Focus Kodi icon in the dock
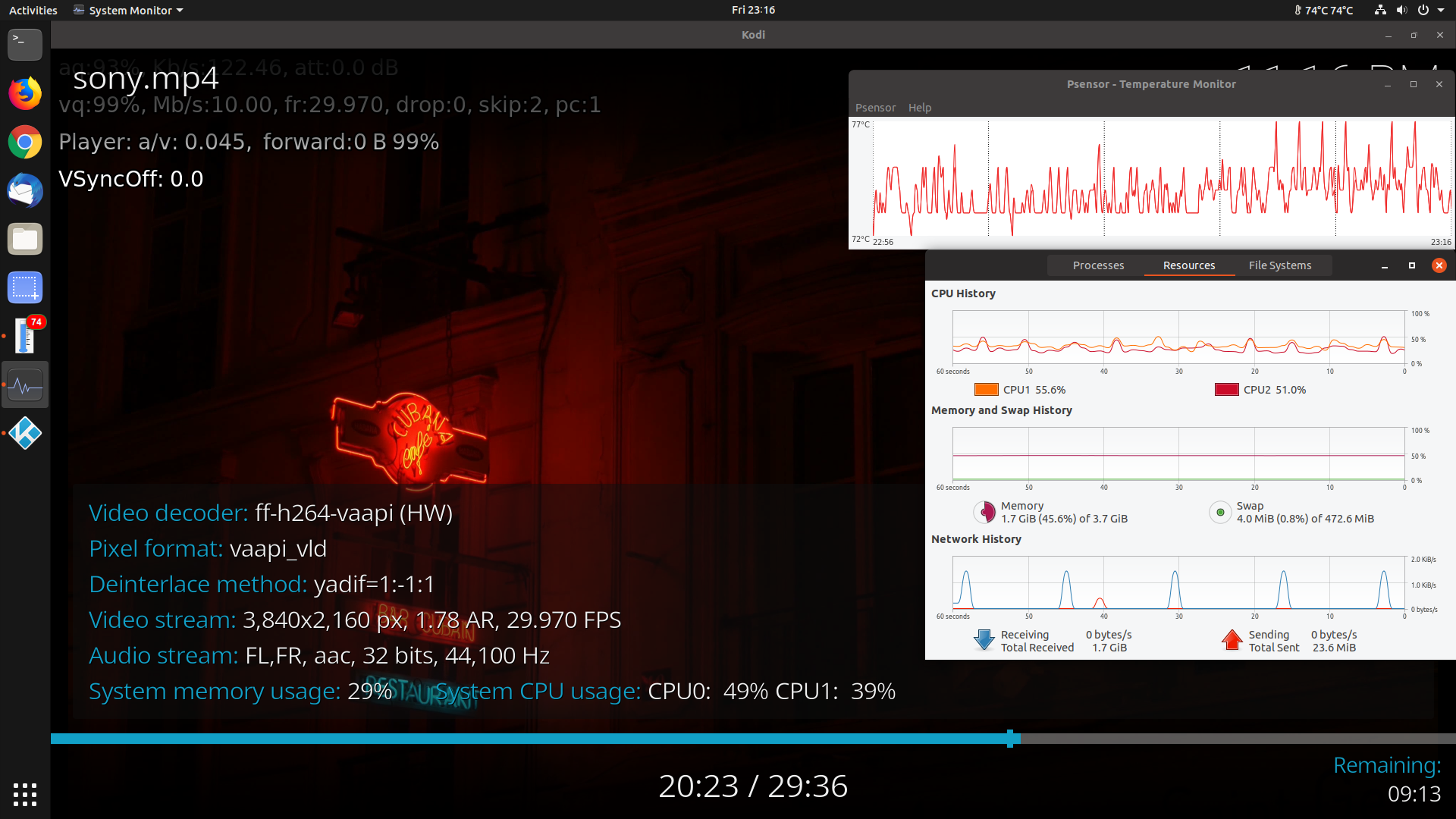 click(x=25, y=433)
